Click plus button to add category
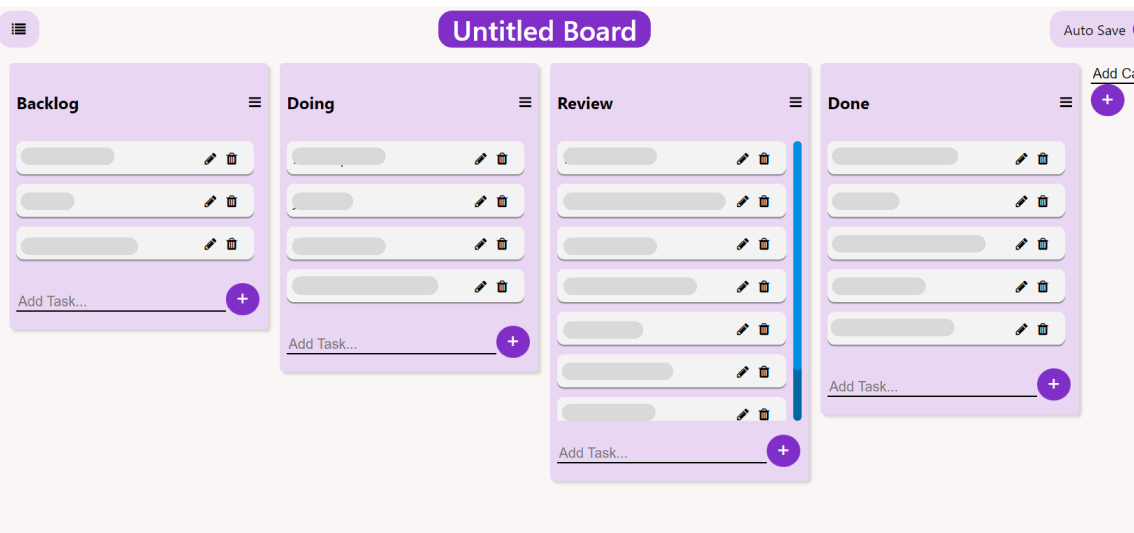This screenshot has width=1134, height=533. [x=1107, y=100]
